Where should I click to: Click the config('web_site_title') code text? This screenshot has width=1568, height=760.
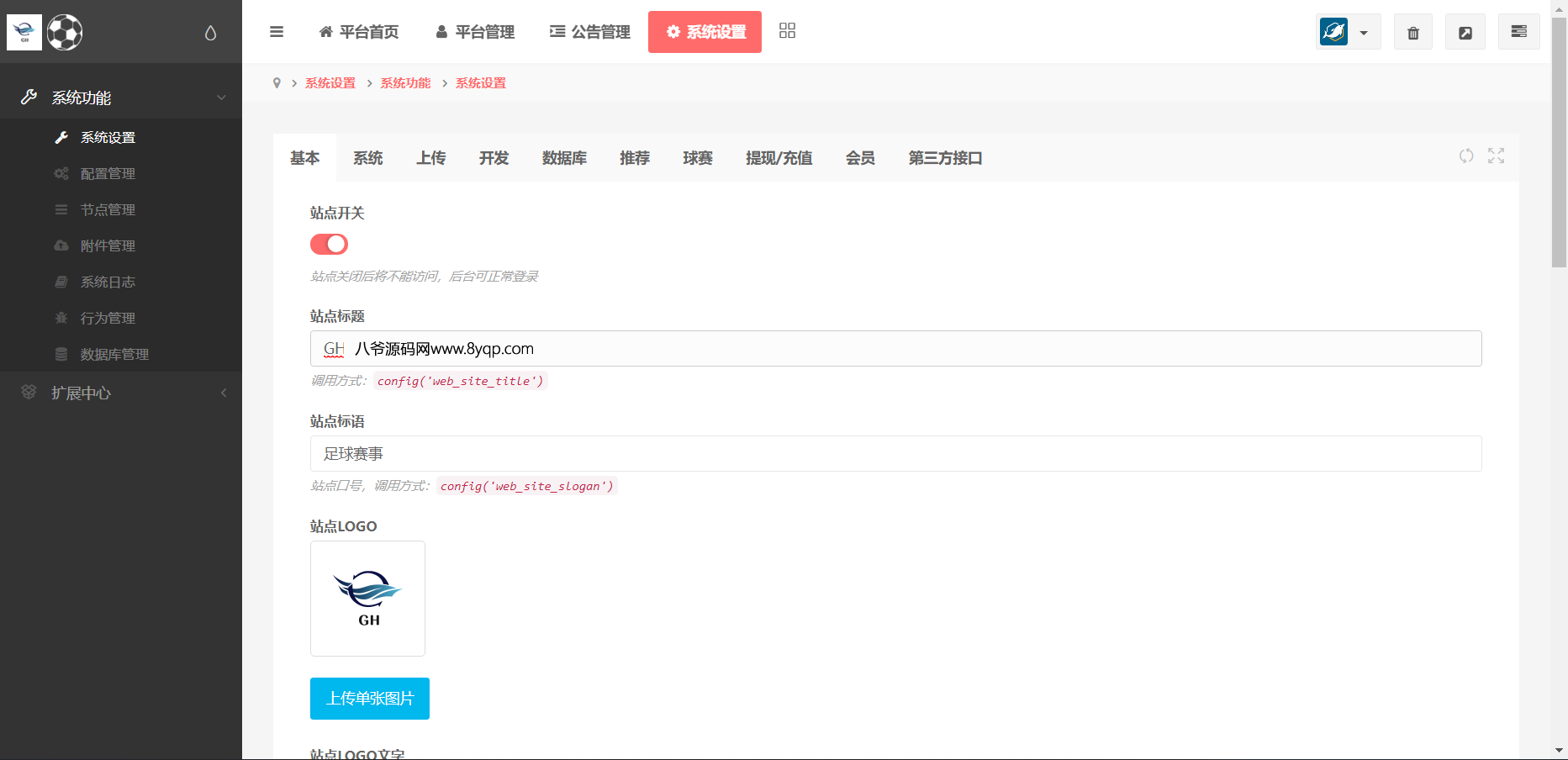[460, 381]
